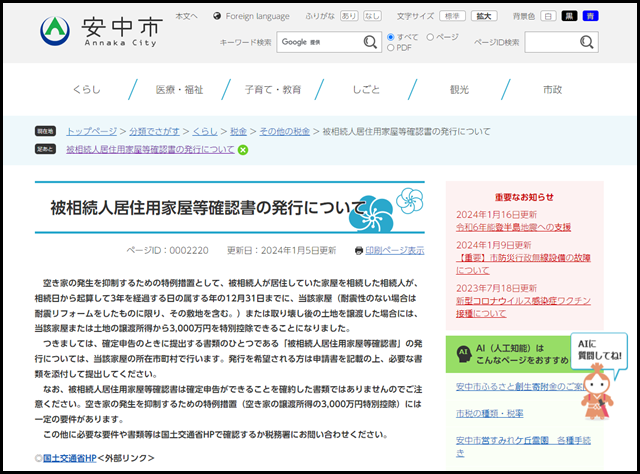This screenshot has height=474, width=640.
Task: Click the keyword search magnifier icon
Action: click(370, 42)
